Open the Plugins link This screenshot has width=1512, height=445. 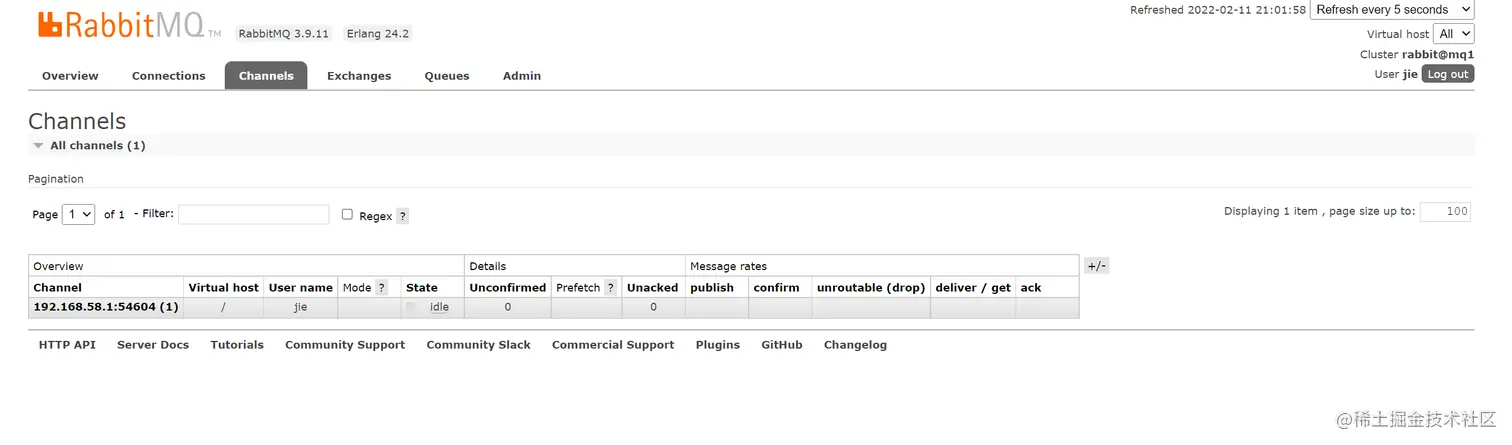(718, 345)
